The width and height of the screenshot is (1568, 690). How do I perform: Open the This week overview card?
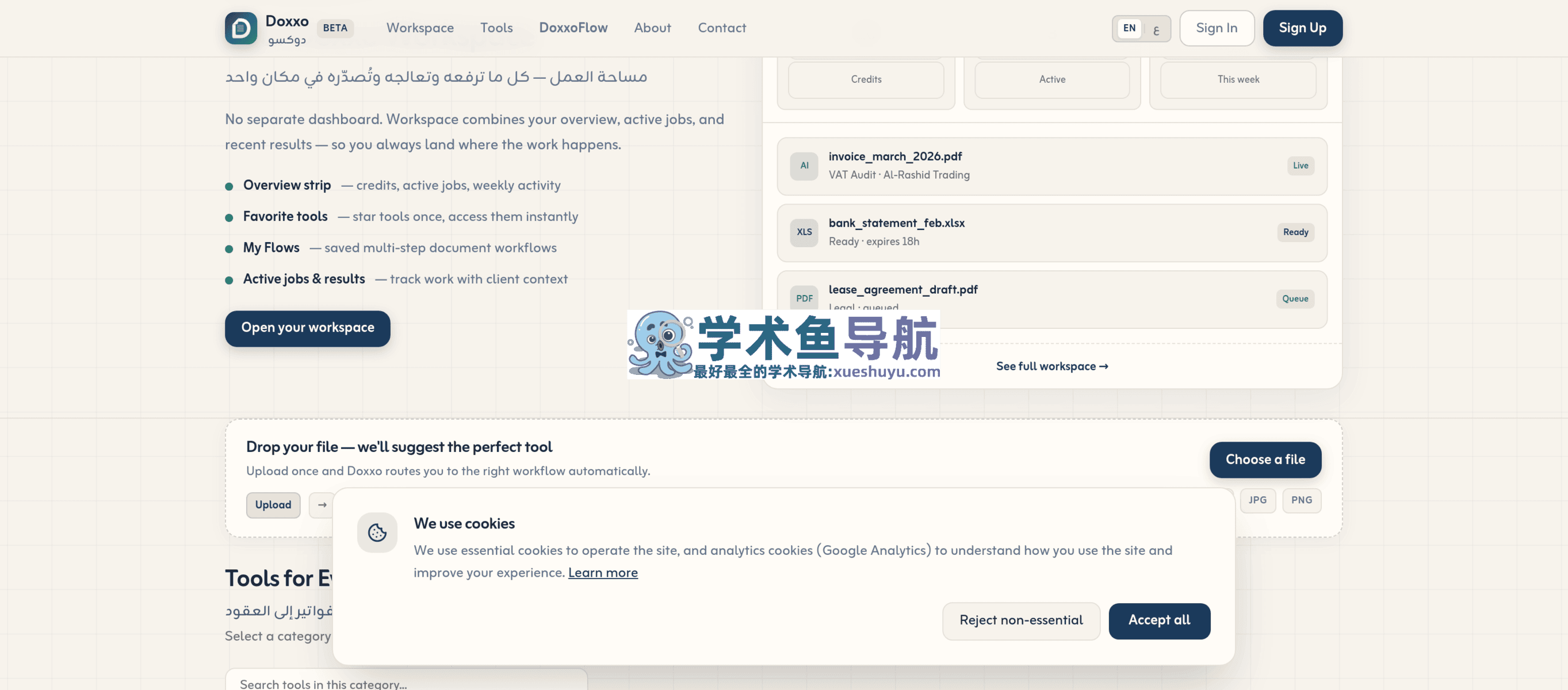click(x=1238, y=80)
